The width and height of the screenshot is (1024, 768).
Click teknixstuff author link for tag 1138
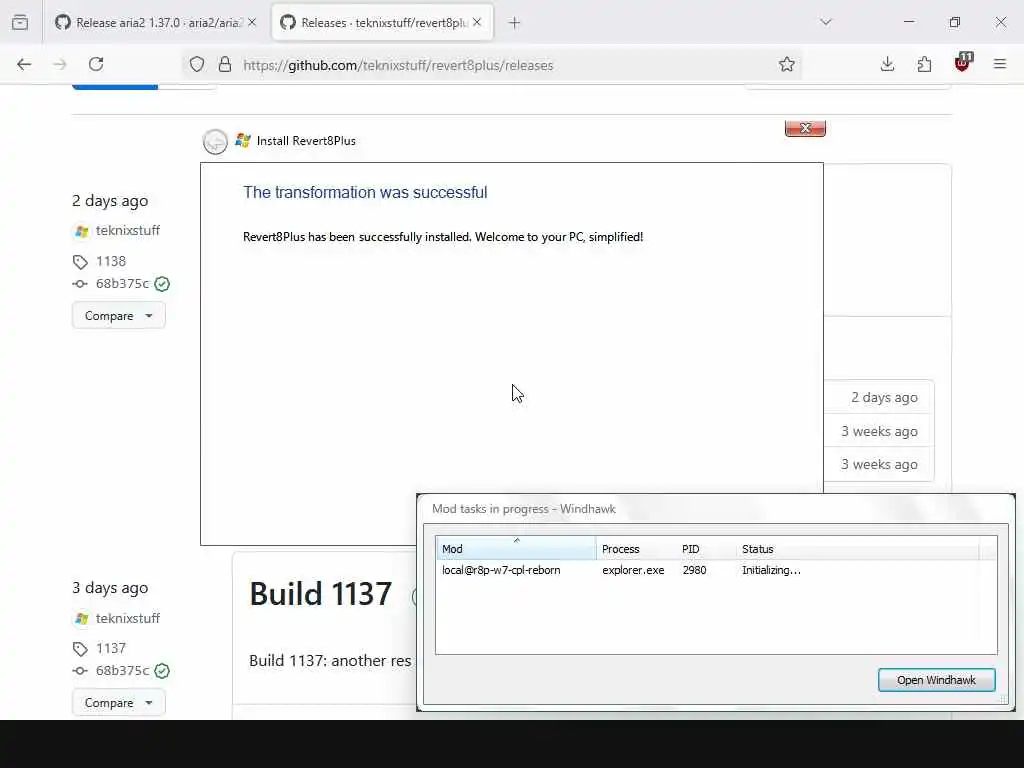pos(128,231)
